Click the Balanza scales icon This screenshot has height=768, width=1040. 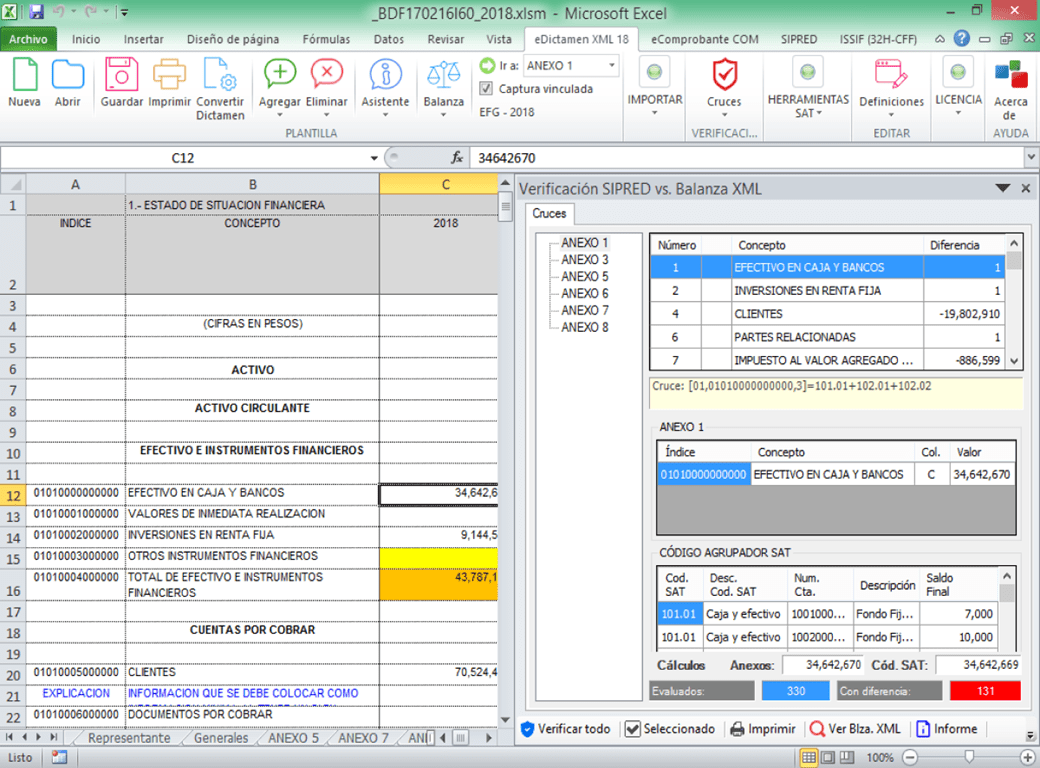click(444, 75)
